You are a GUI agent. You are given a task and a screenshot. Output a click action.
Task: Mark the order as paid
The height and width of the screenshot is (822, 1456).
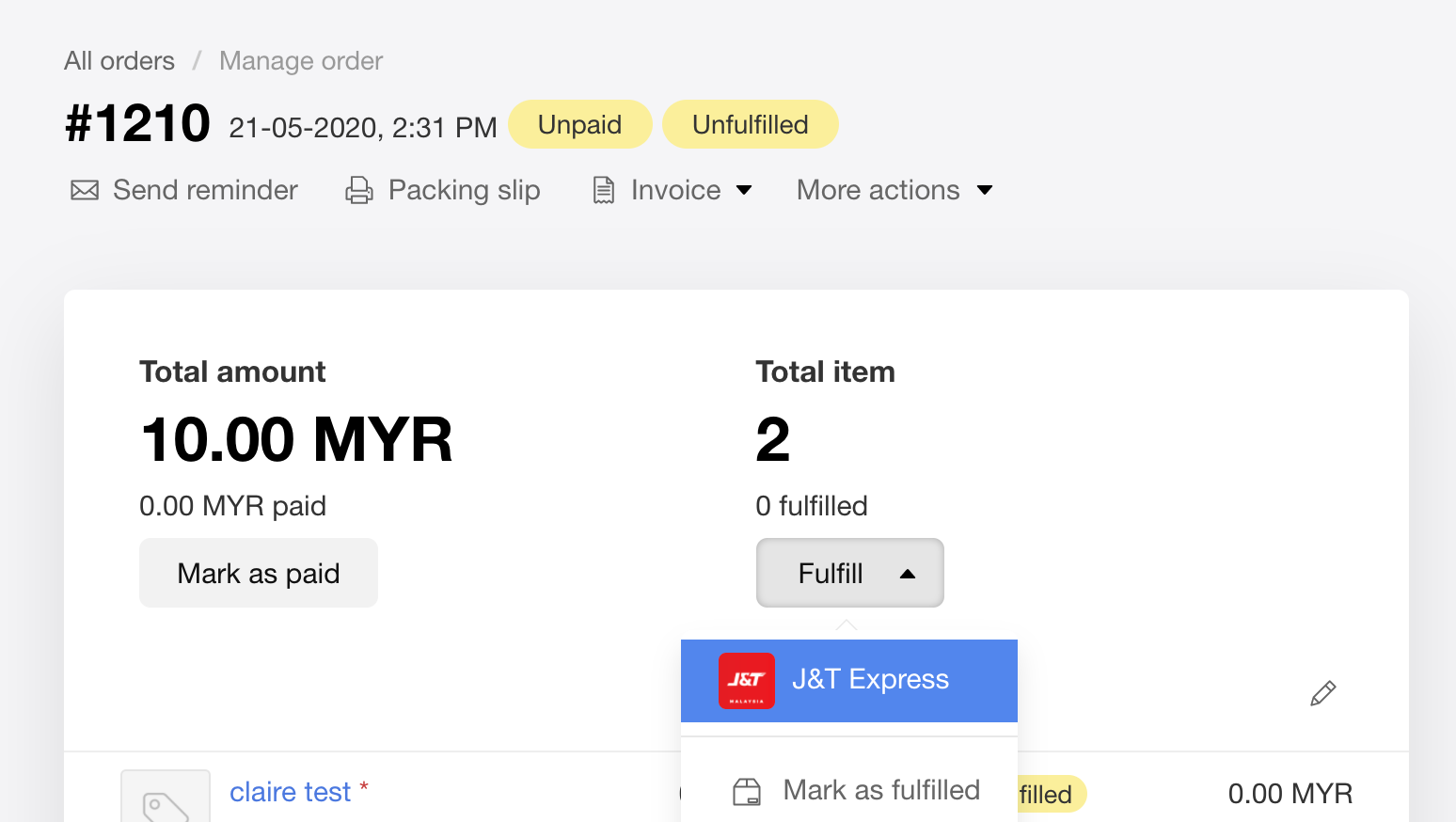pos(259,573)
